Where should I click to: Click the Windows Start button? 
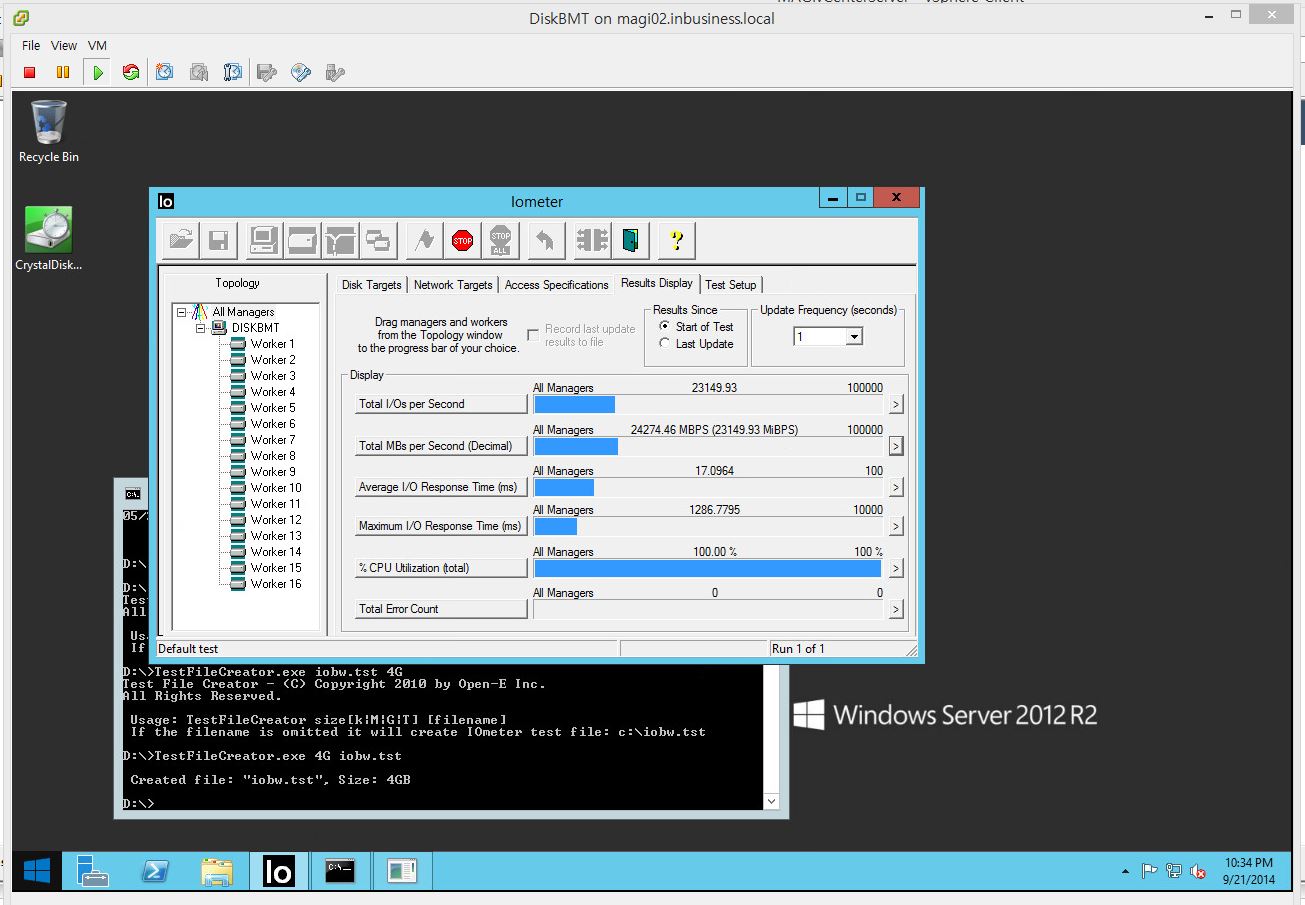click(x=37, y=872)
